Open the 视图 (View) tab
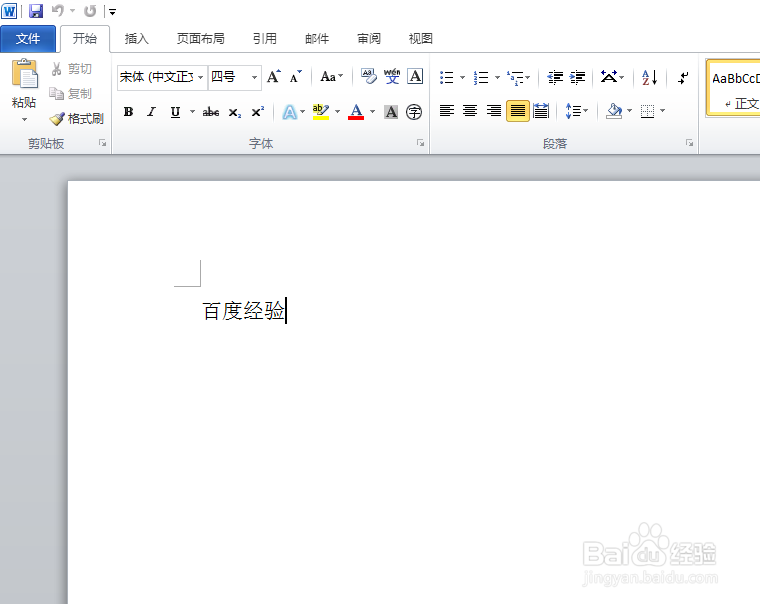Viewport: 760px width, 604px height. pos(420,39)
